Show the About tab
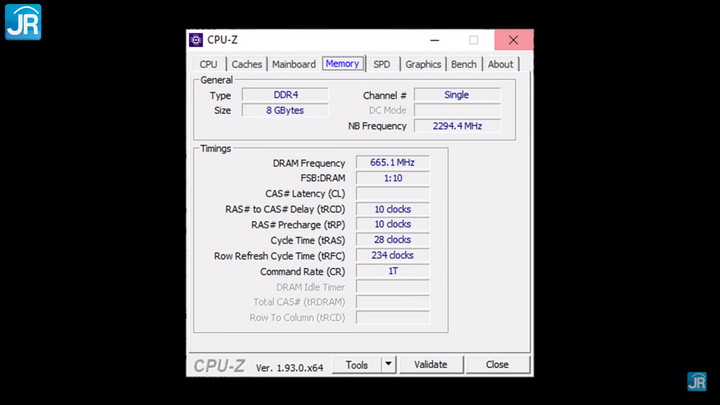This screenshot has width=720, height=405. tap(500, 64)
